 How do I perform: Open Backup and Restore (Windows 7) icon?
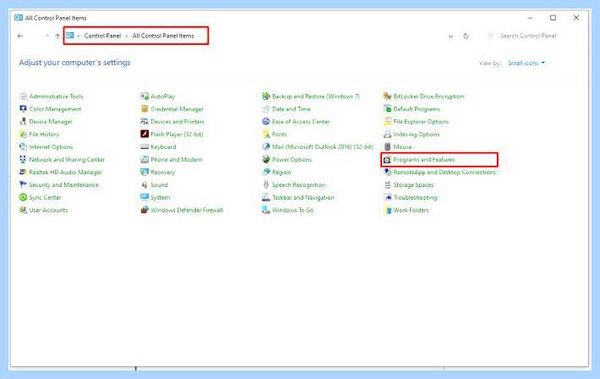pos(266,96)
